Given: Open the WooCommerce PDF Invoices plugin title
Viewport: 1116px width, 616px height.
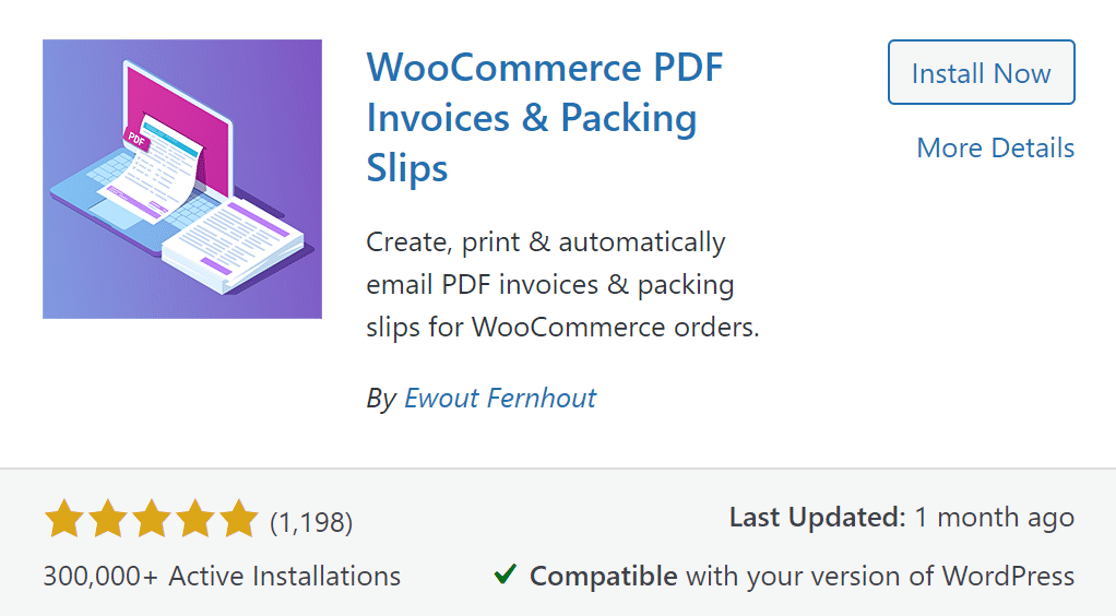Looking at the screenshot, I should pos(546,115).
